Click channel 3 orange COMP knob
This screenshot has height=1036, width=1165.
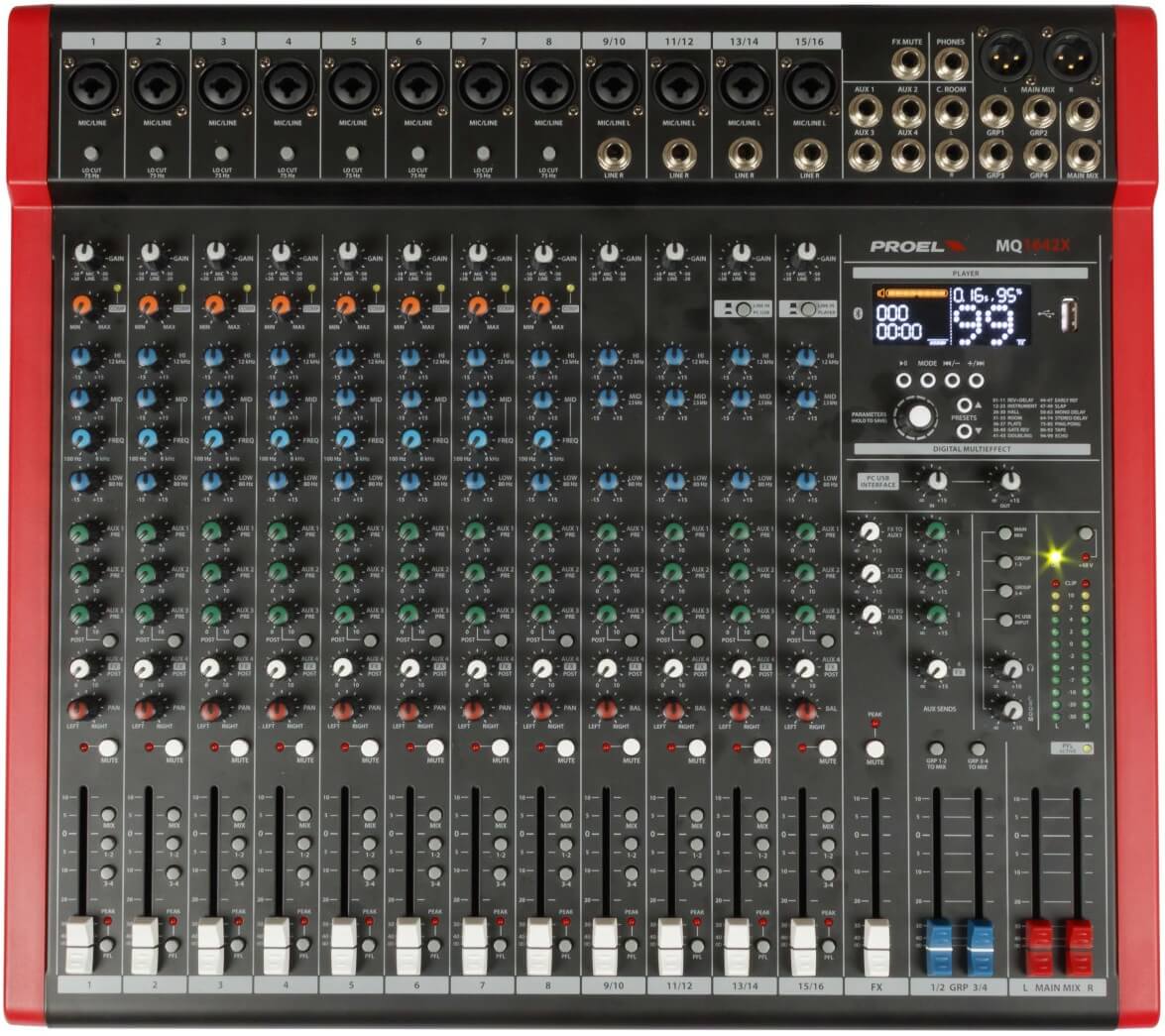click(212, 304)
